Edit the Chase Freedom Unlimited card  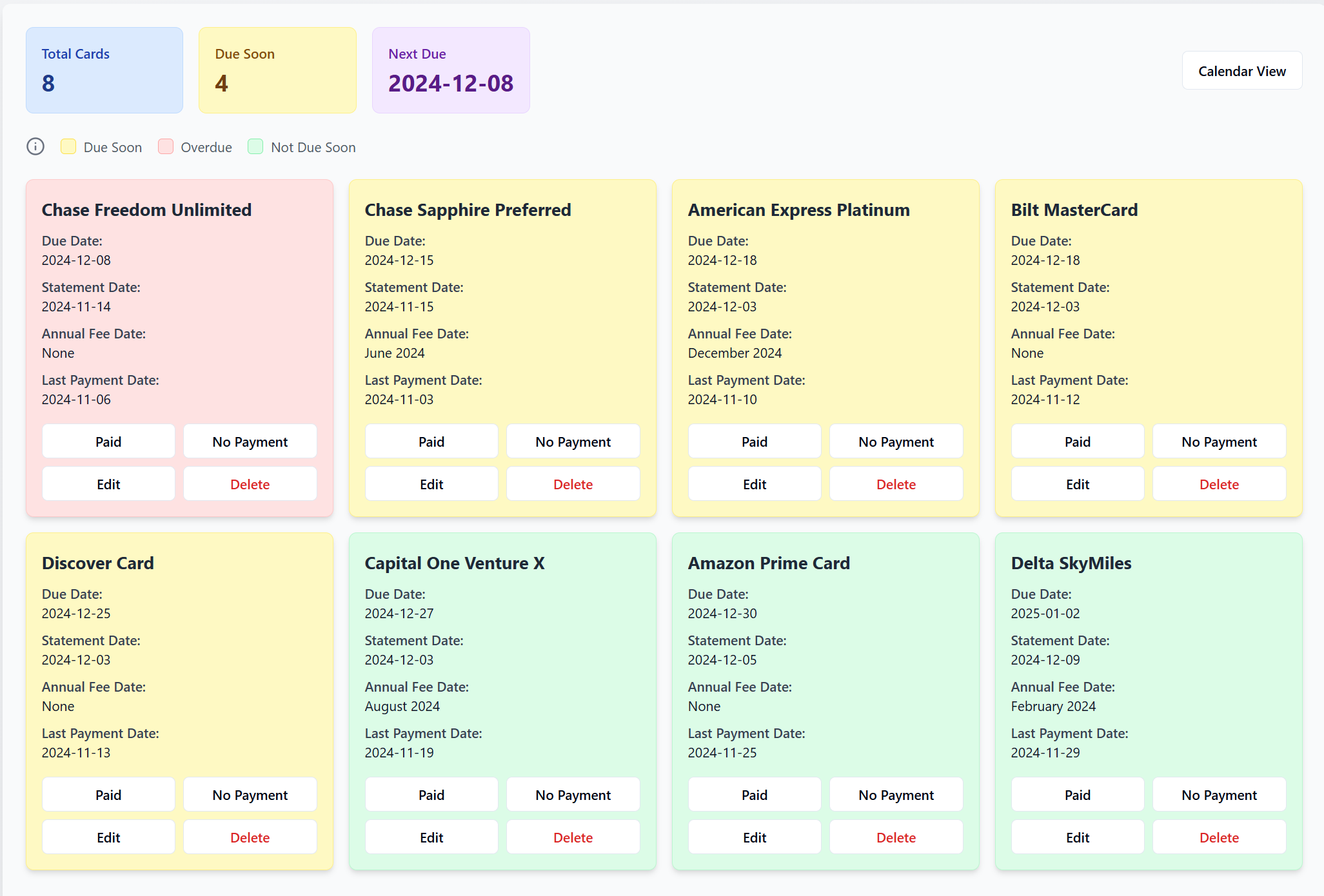click(x=108, y=484)
